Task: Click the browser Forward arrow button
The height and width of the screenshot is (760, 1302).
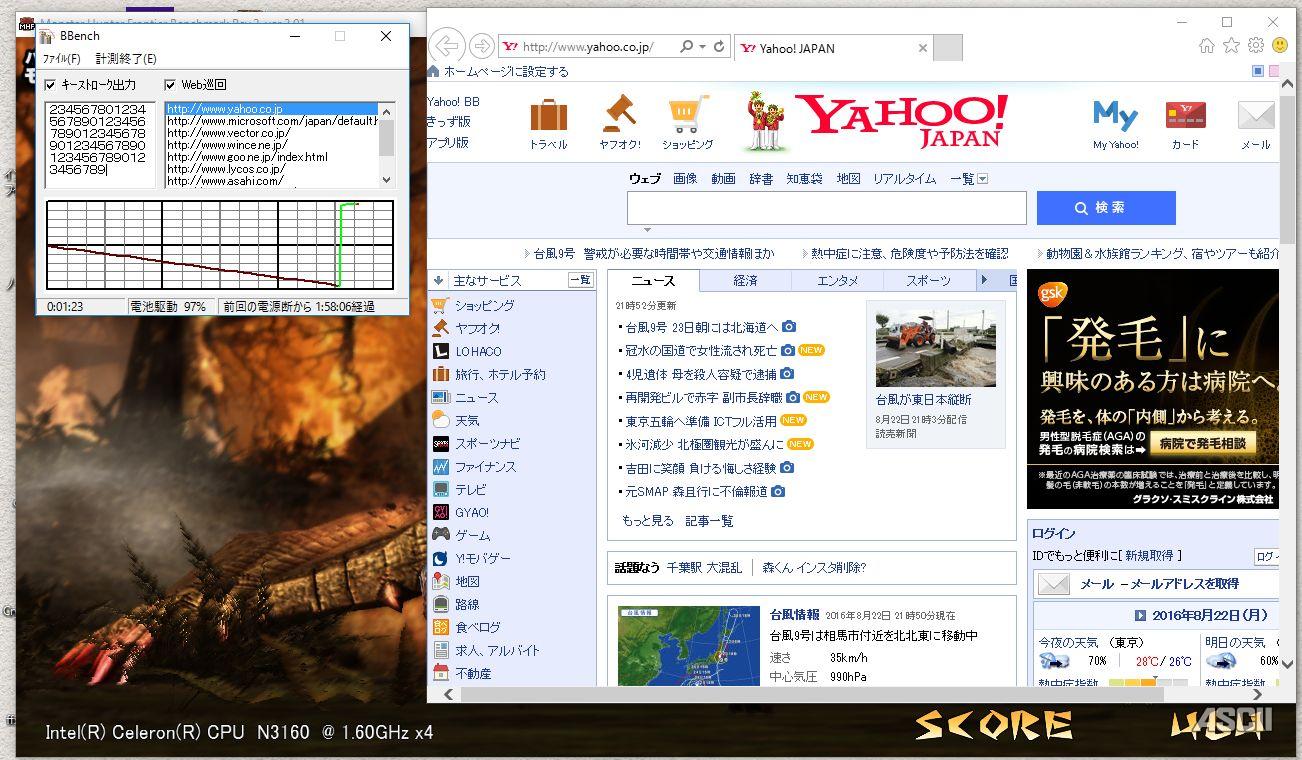Action: (482, 46)
